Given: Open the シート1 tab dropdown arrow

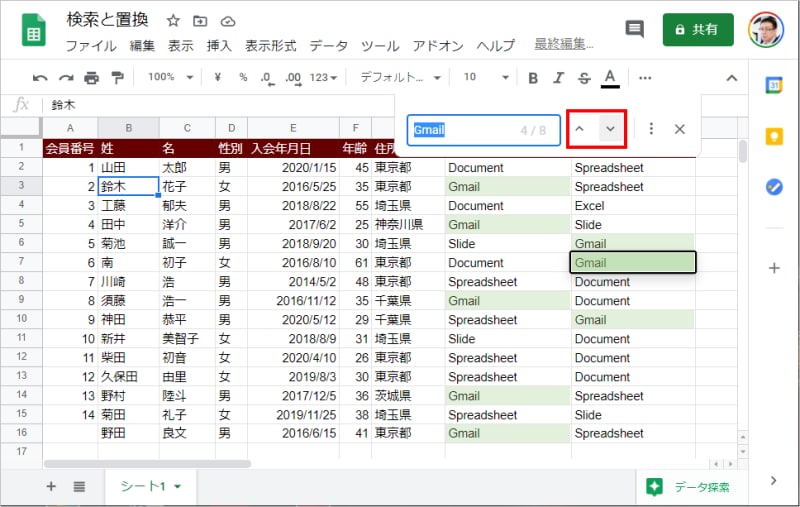Looking at the screenshot, I should click(x=178, y=487).
